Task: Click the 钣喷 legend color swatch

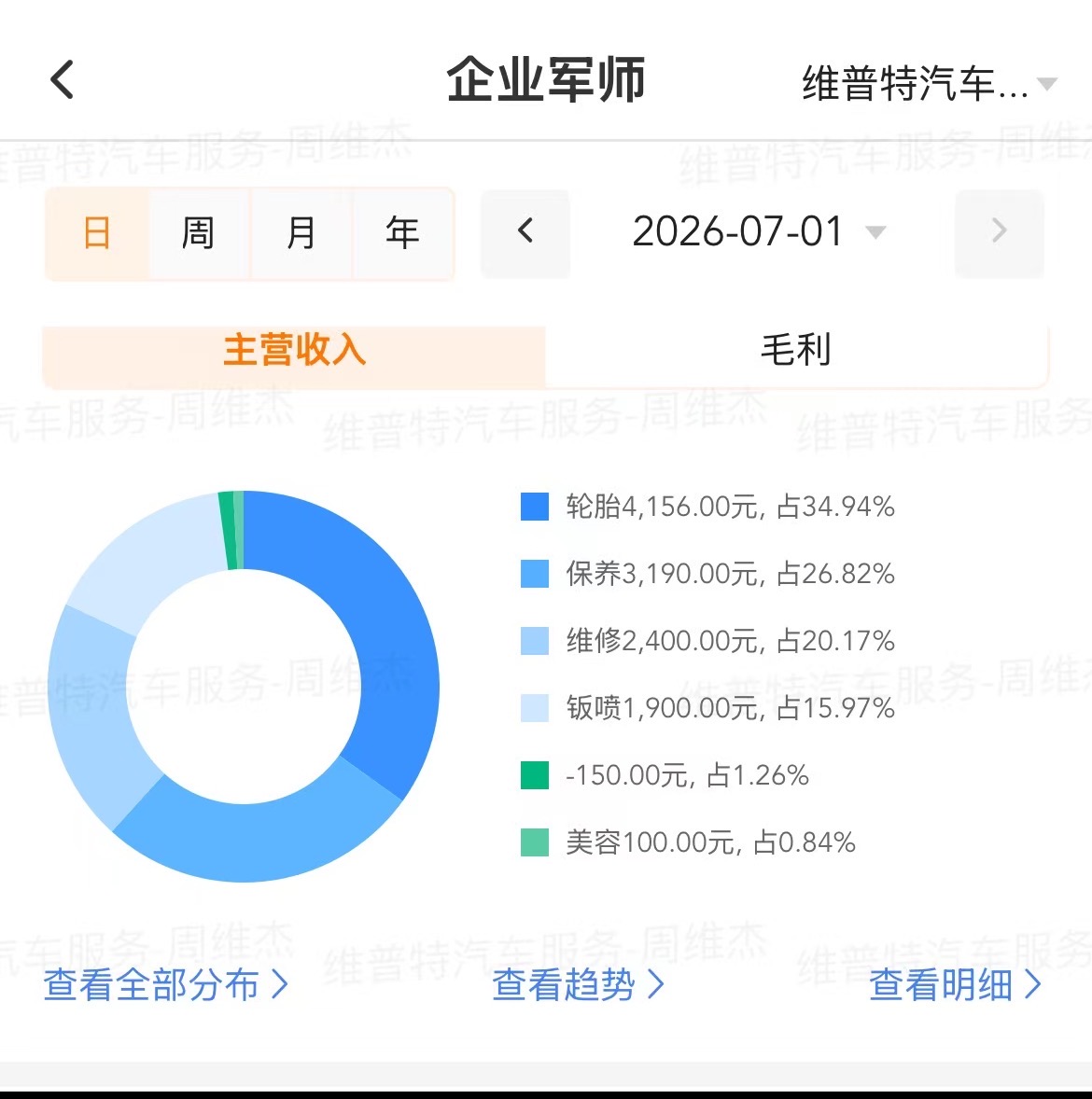Action: (535, 708)
